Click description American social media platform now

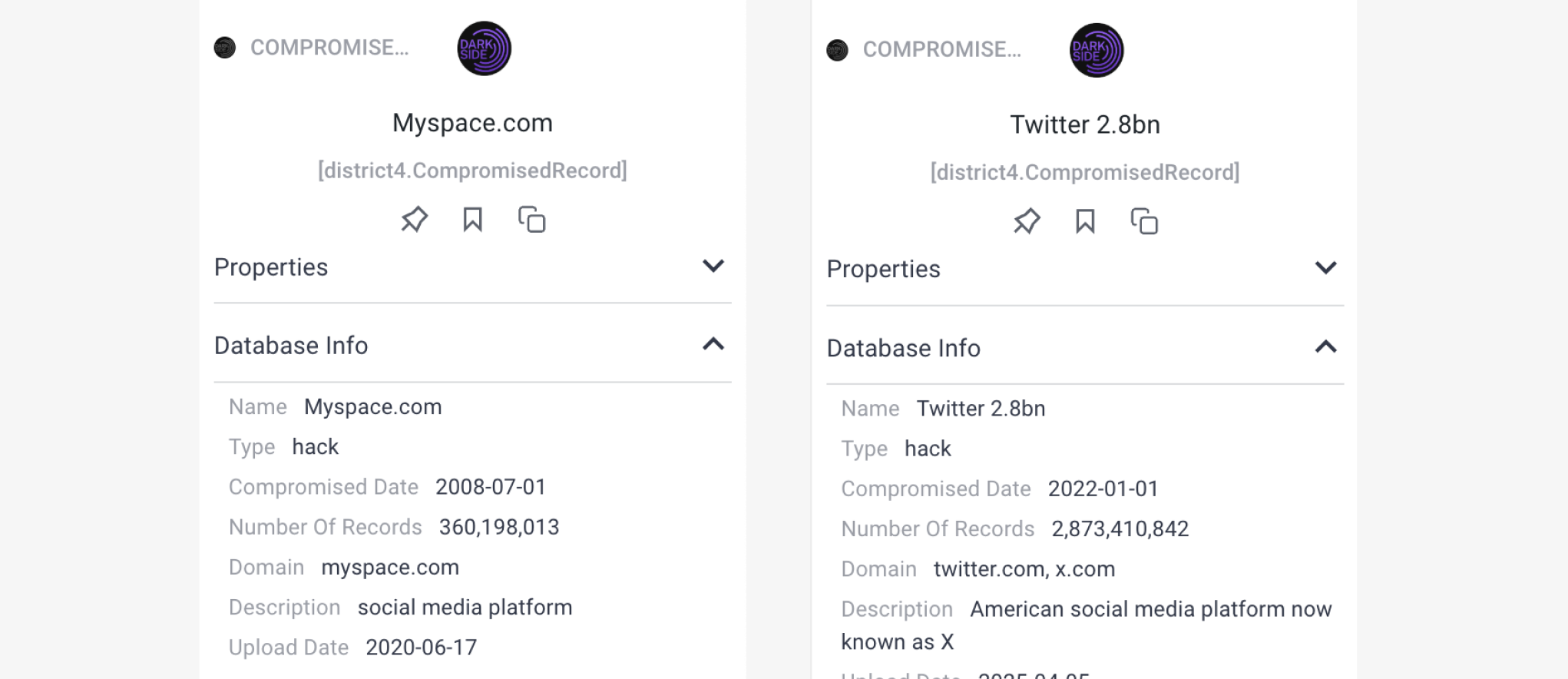(1151, 609)
